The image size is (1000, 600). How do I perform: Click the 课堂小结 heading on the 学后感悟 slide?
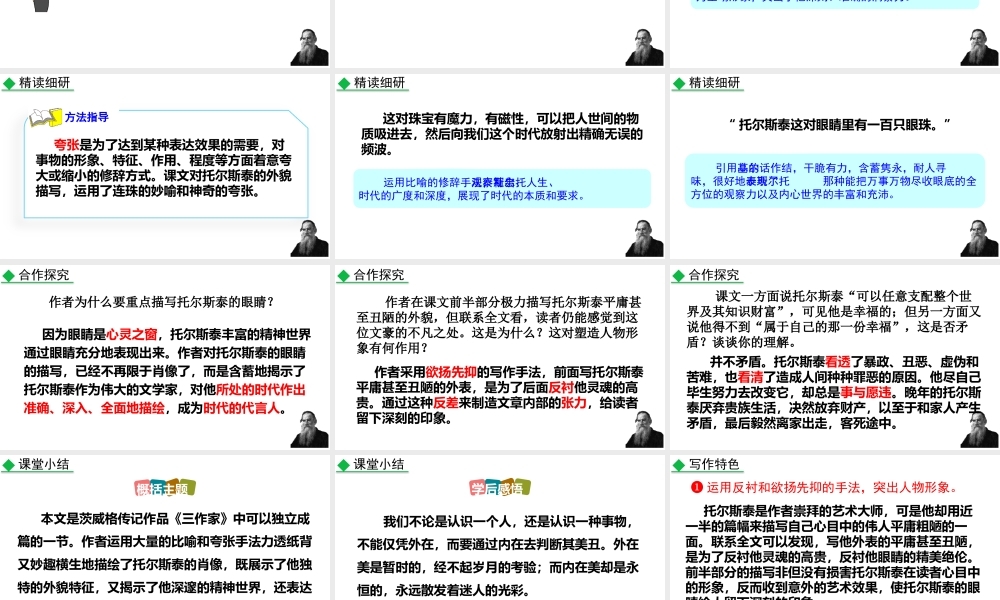(x=379, y=464)
